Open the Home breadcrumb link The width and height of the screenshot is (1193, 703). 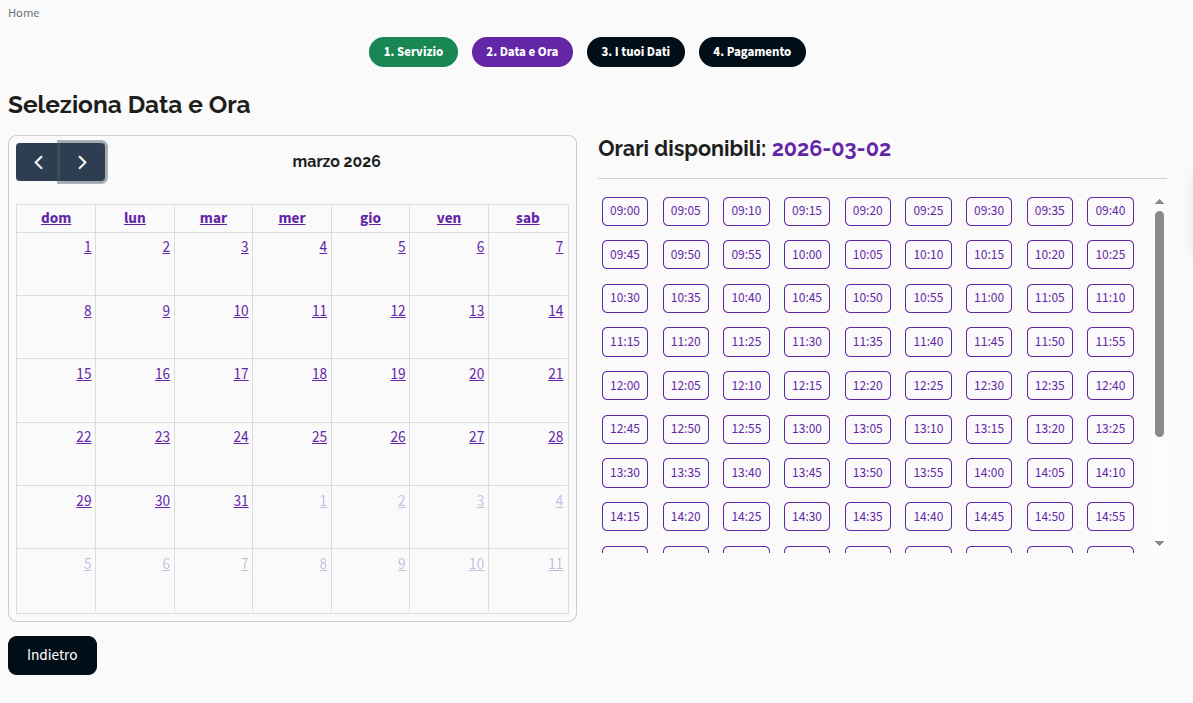(23, 13)
